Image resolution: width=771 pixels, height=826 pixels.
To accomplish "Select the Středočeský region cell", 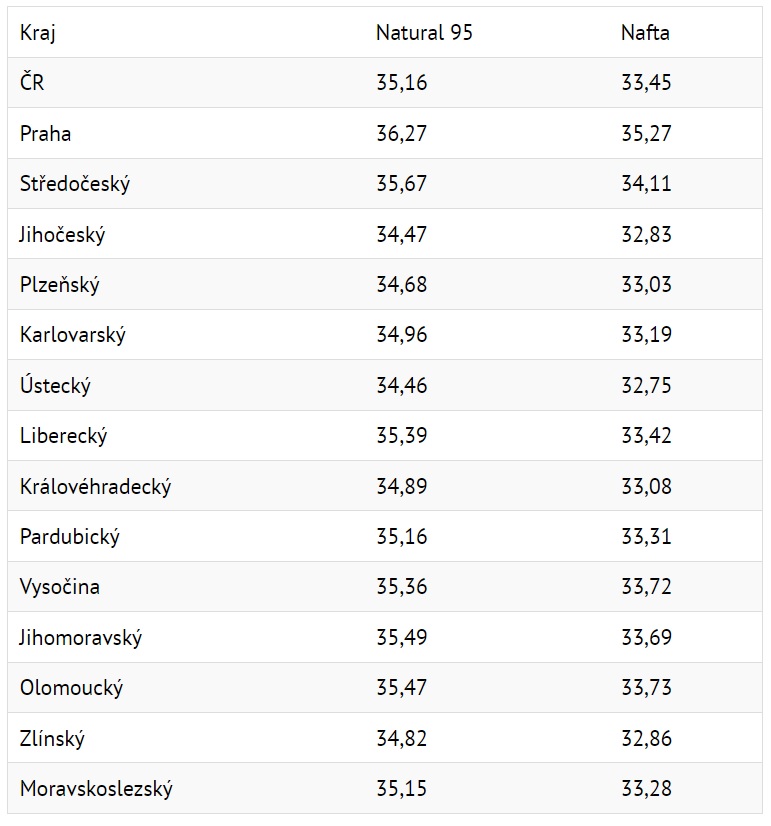I will (x=75, y=184).
